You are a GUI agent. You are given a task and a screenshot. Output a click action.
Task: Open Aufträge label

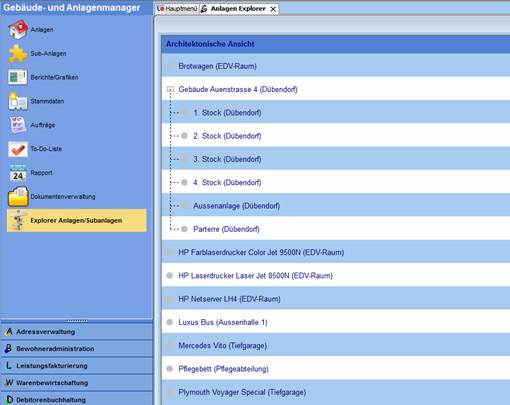43,125
